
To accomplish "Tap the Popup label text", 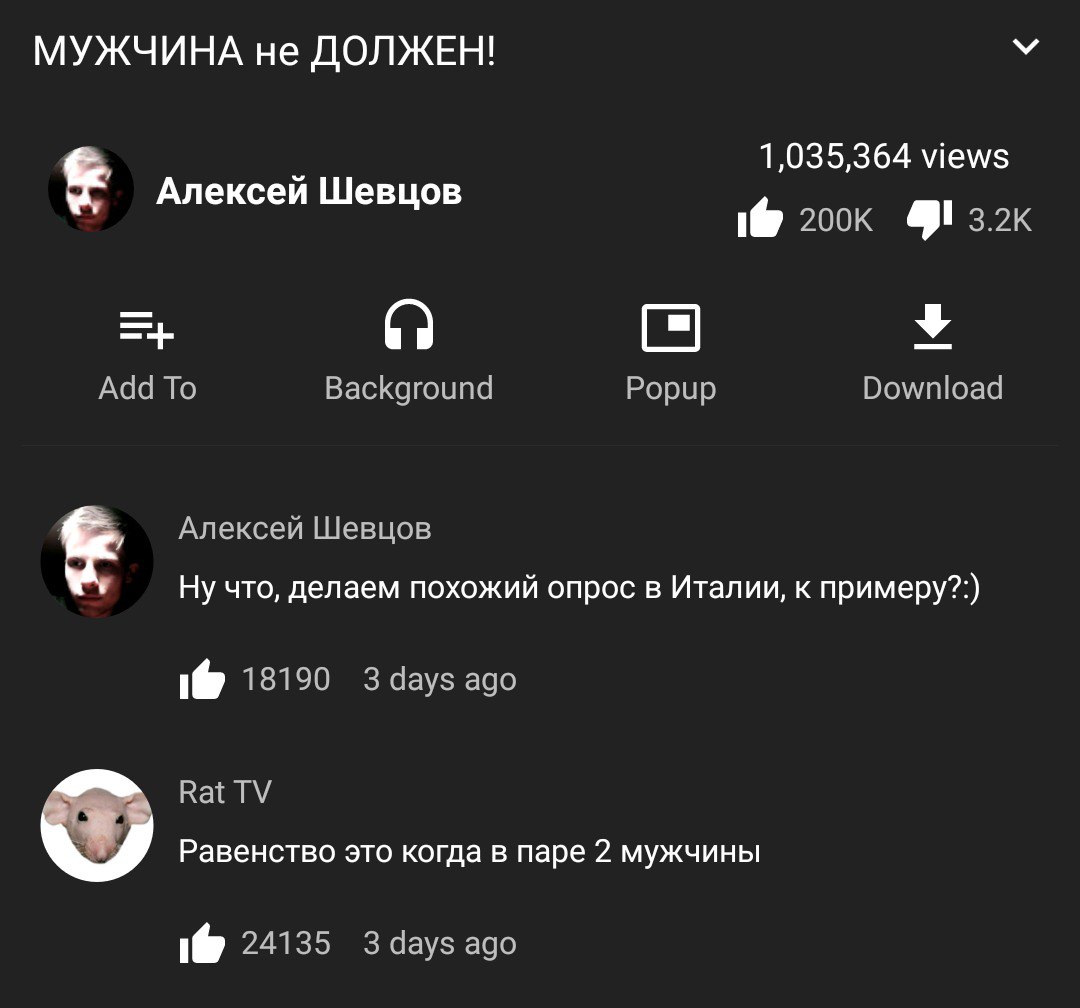I will click(x=671, y=389).
